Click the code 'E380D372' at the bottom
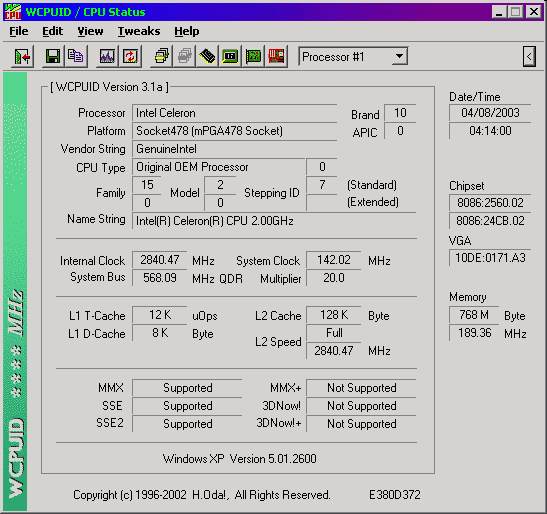The height and width of the screenshot is (514, 547). point(395,494)
